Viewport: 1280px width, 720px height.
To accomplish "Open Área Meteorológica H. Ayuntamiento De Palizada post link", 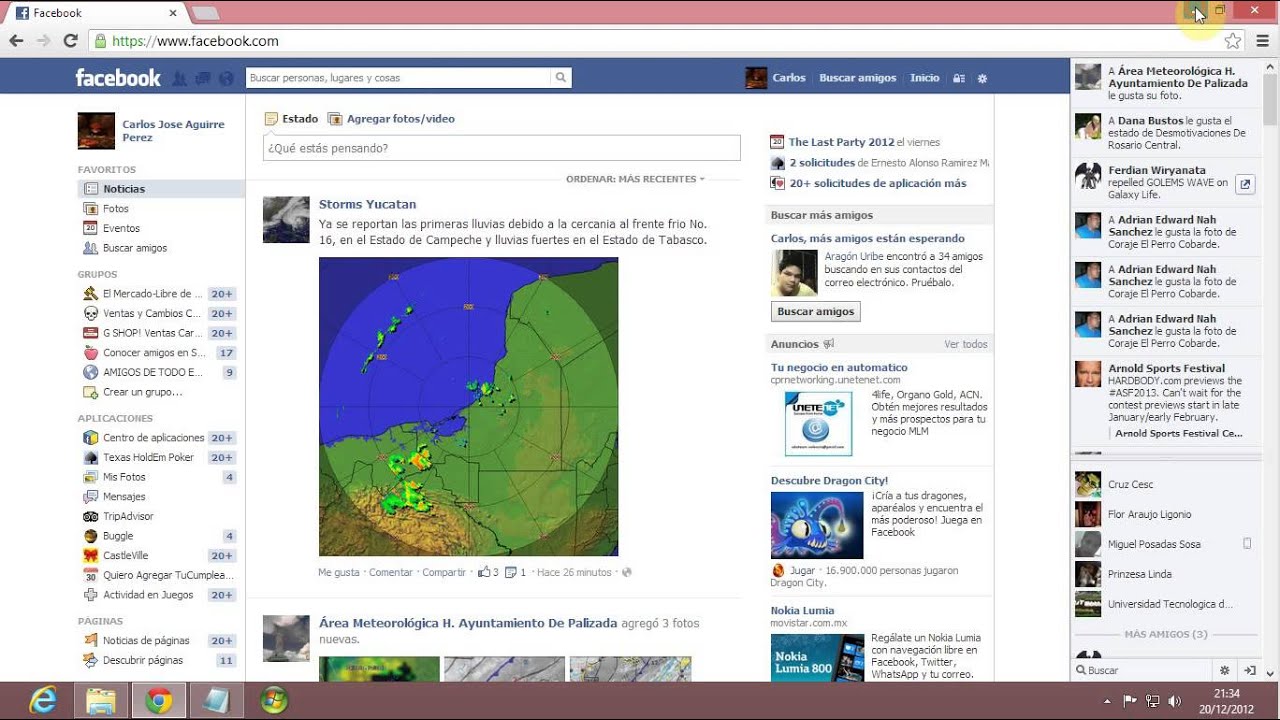I will 468,623.
